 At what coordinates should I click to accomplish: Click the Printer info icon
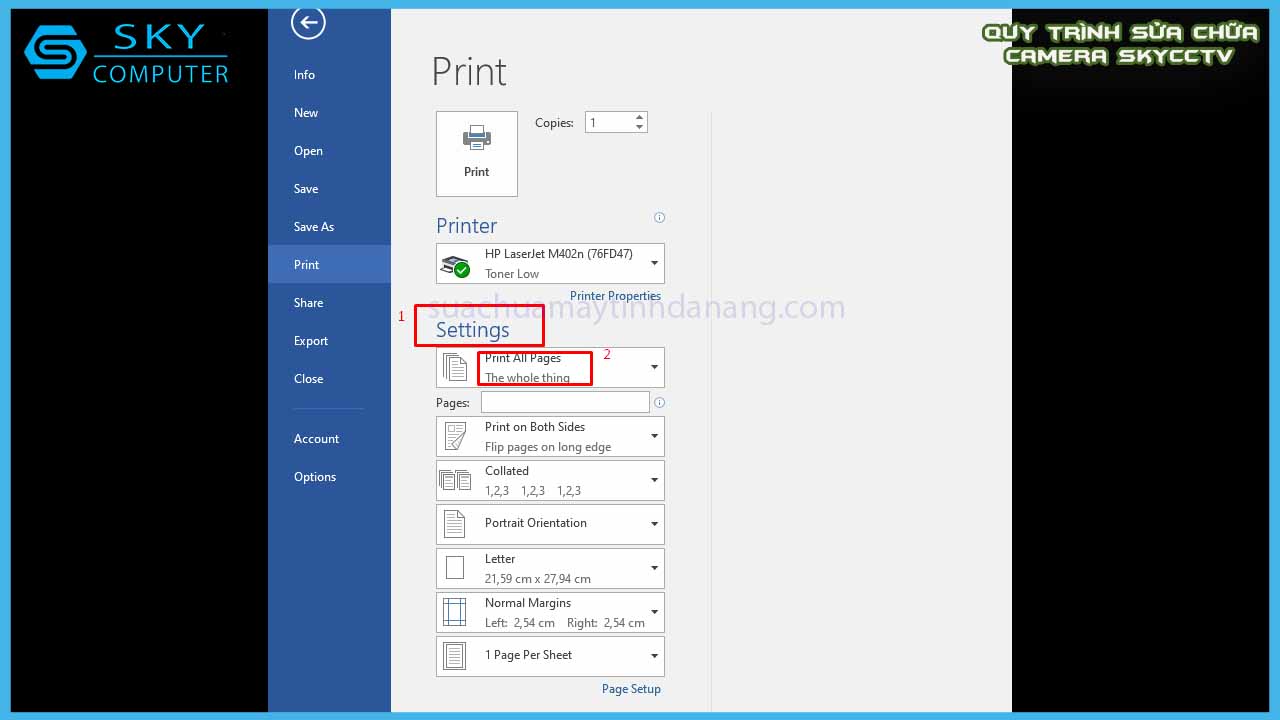(x=659, y=217)
